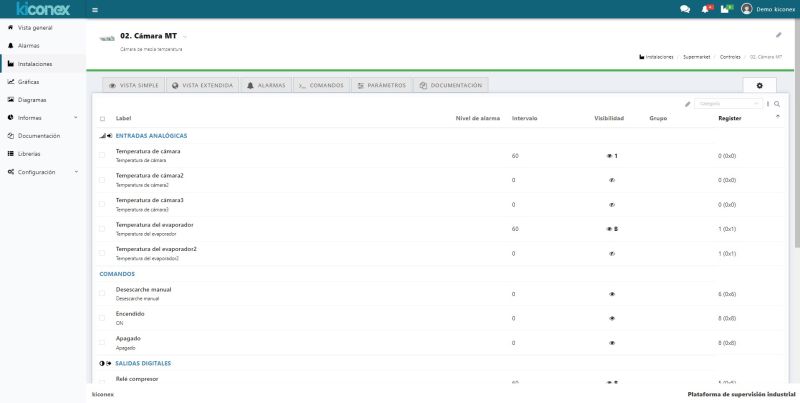Check the Encendido row checkbox
This screenshot has height=403, width=800.
(102, 318)
